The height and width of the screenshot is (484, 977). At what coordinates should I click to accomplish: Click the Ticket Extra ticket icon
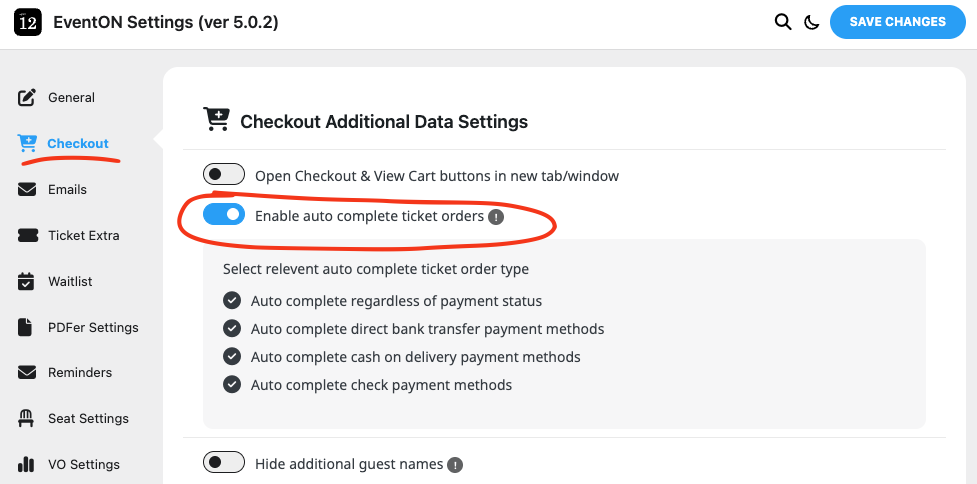click(x=28, y=236)
